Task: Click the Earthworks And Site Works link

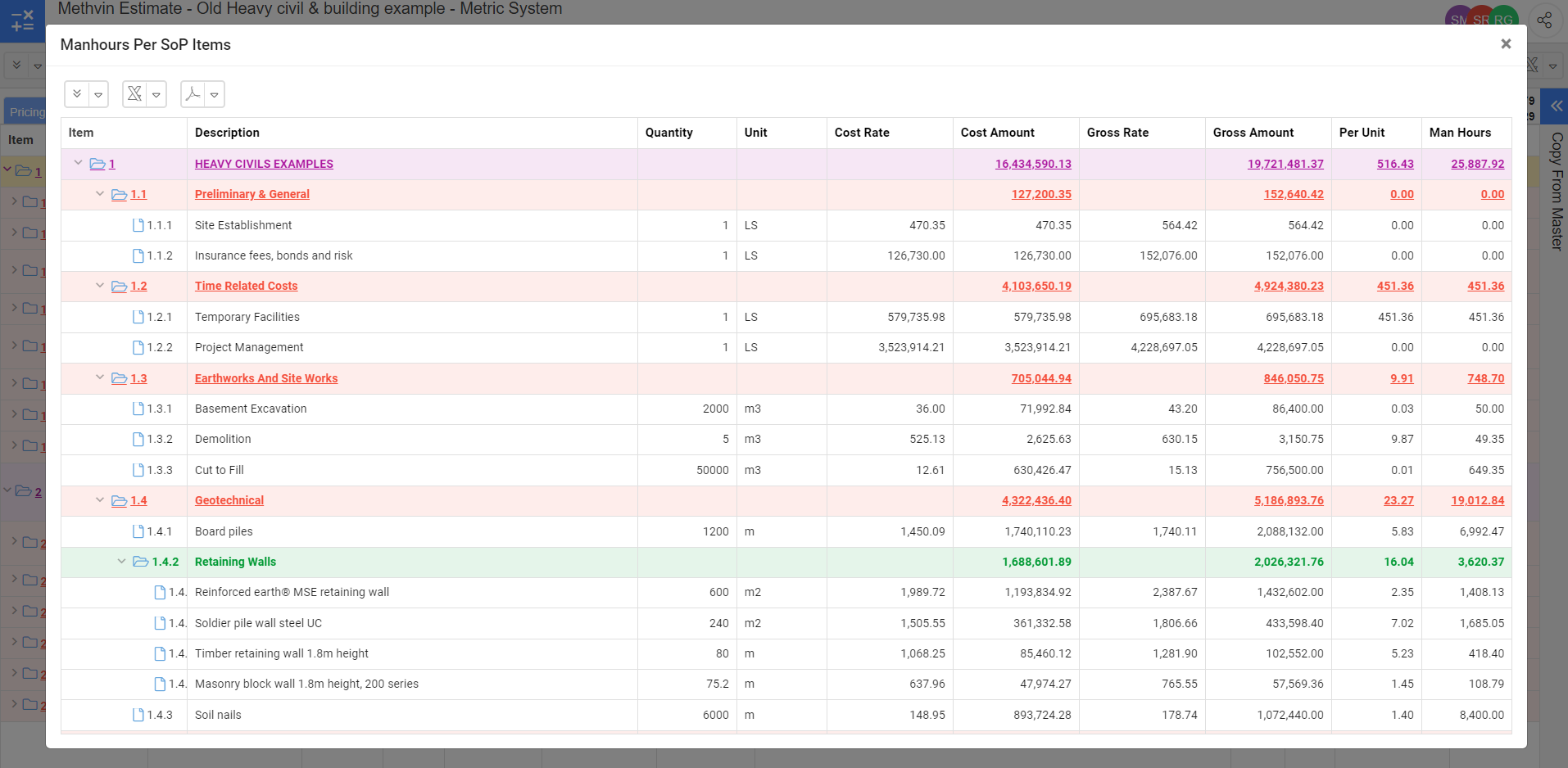Action: [x=266, y=378]
